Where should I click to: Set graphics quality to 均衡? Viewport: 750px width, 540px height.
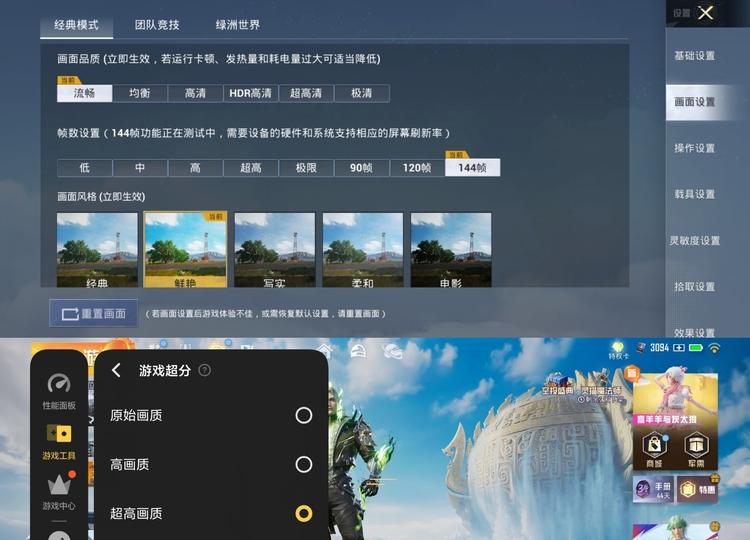pyautogui.click(x=140, y=93)
